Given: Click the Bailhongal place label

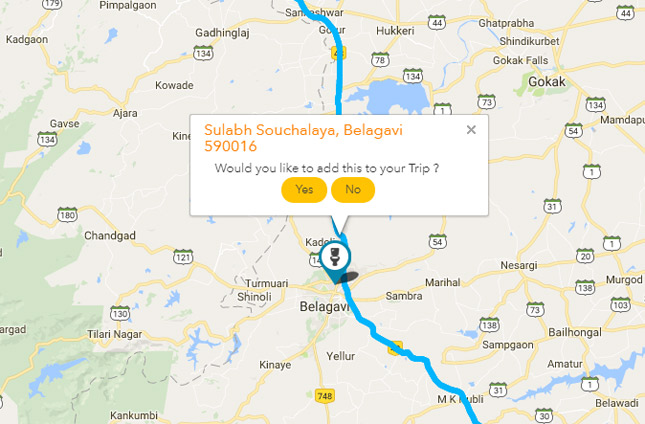Looking at the screenshot, I should (575, 332).
